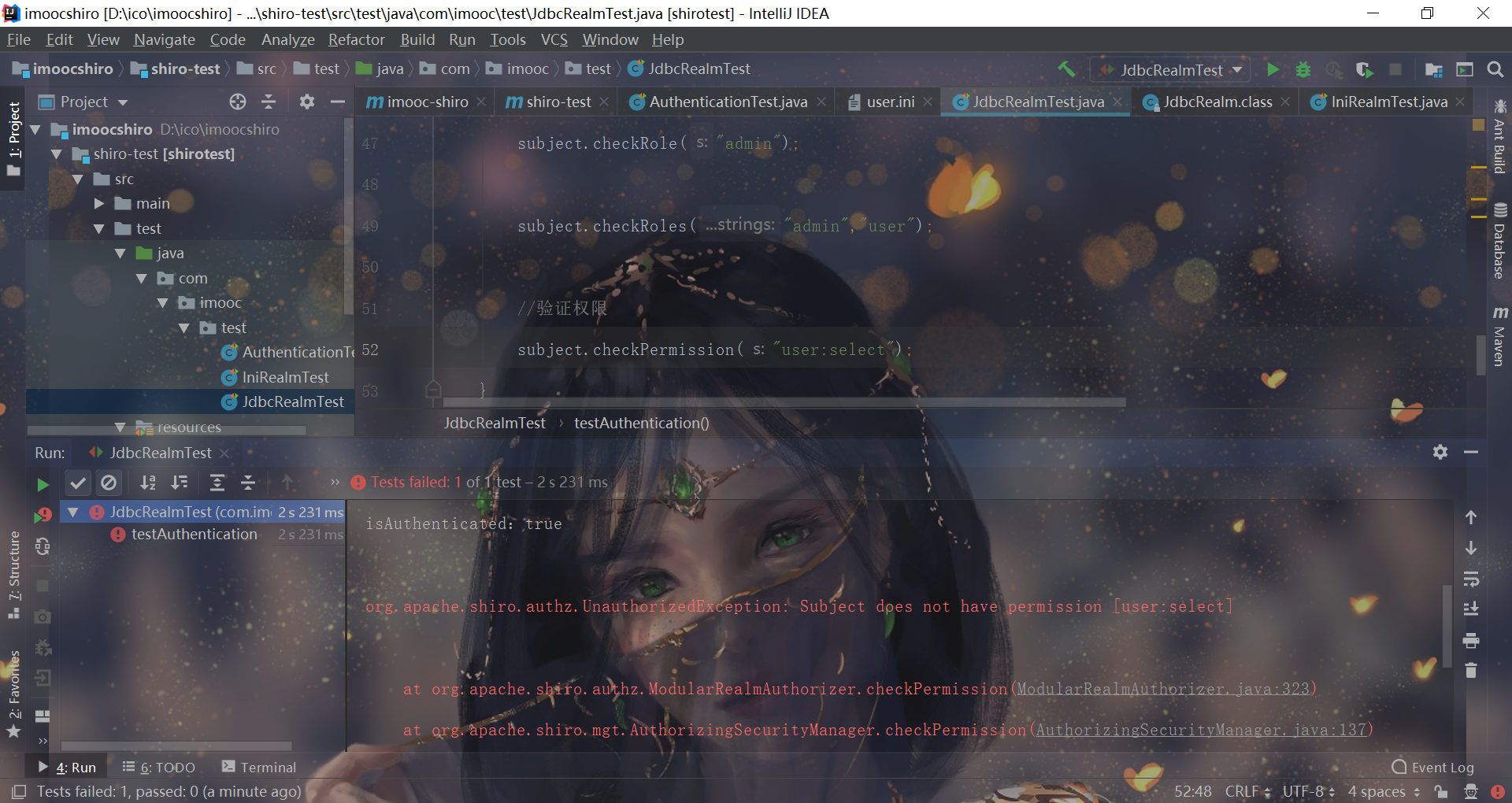Image resolution: width=1512 pixels, height=803 pixels.
Task: Collapse shiro-test module node
Action: 57,154
